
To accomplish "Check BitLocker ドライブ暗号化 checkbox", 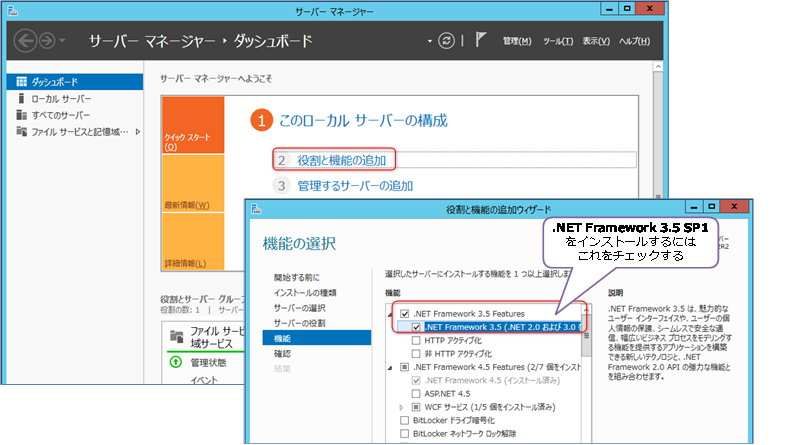I will point(405,420).
